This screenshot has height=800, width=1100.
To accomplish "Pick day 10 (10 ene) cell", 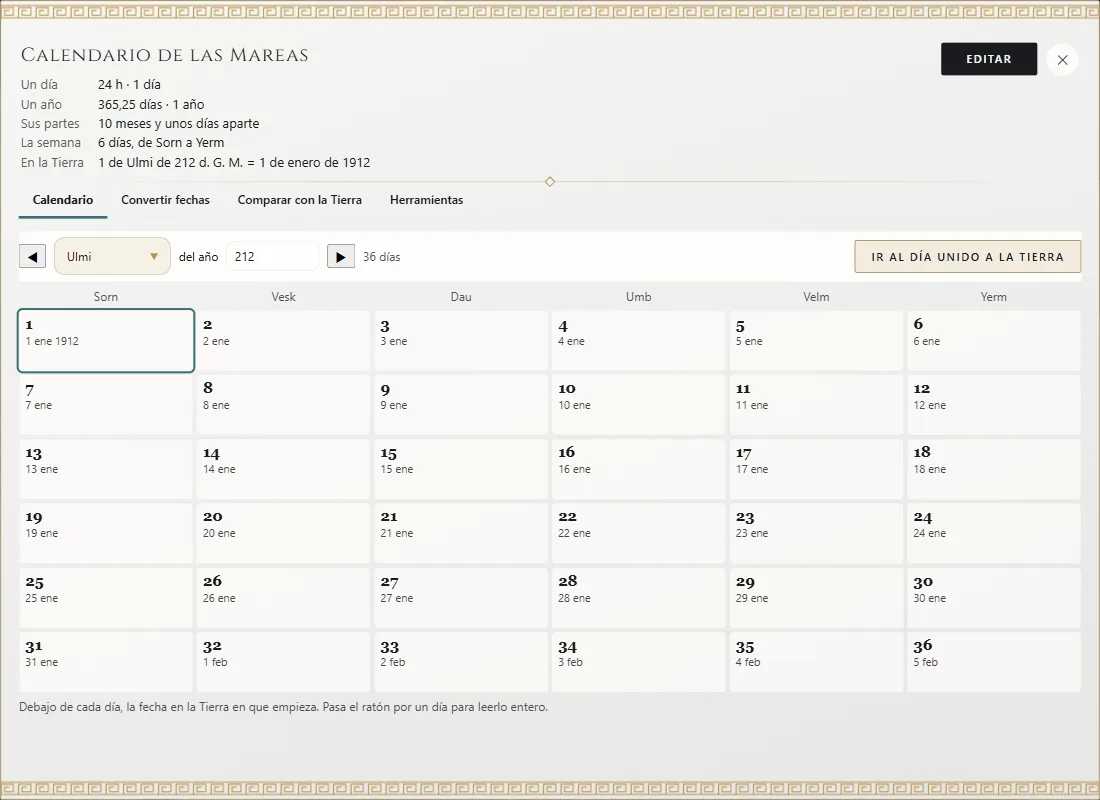I will (x=638, y=404).
